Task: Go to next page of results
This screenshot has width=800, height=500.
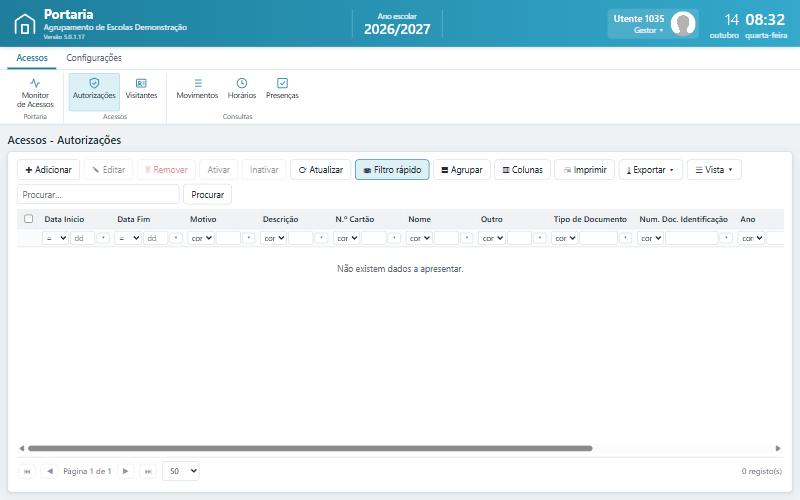Action: [126, 471]
